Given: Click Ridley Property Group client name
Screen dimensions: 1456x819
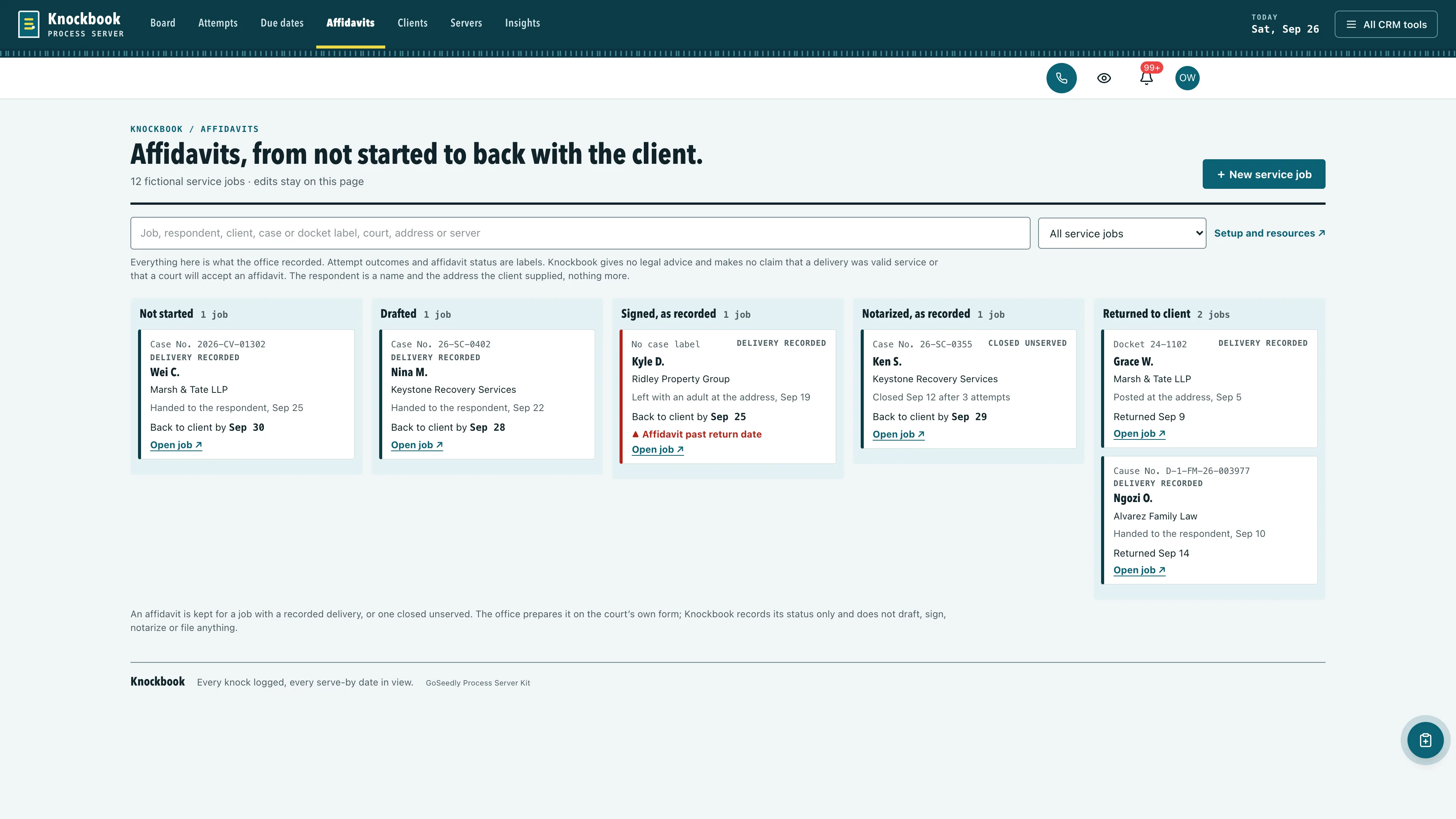Looking at the screenshot, I should [681, 379].
